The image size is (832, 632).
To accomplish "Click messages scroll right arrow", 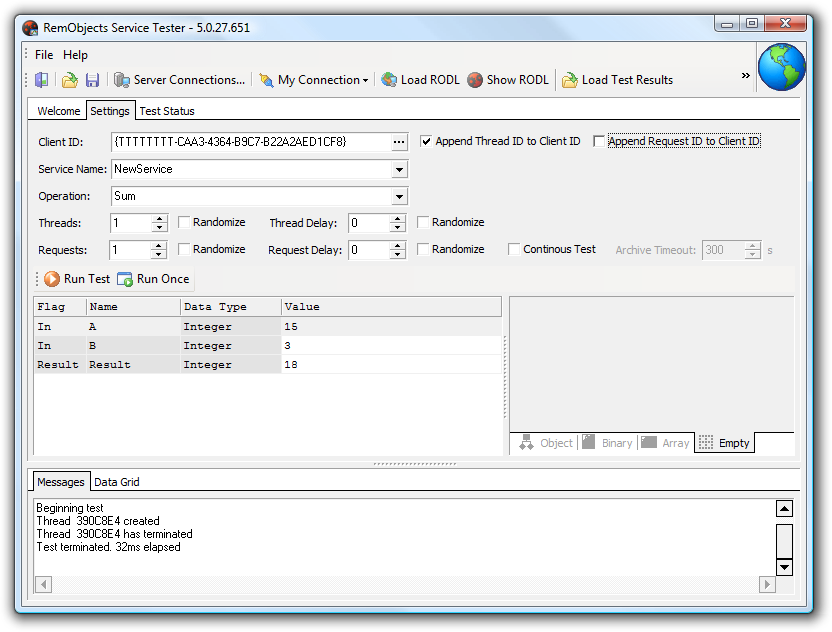I will [767, 585].
